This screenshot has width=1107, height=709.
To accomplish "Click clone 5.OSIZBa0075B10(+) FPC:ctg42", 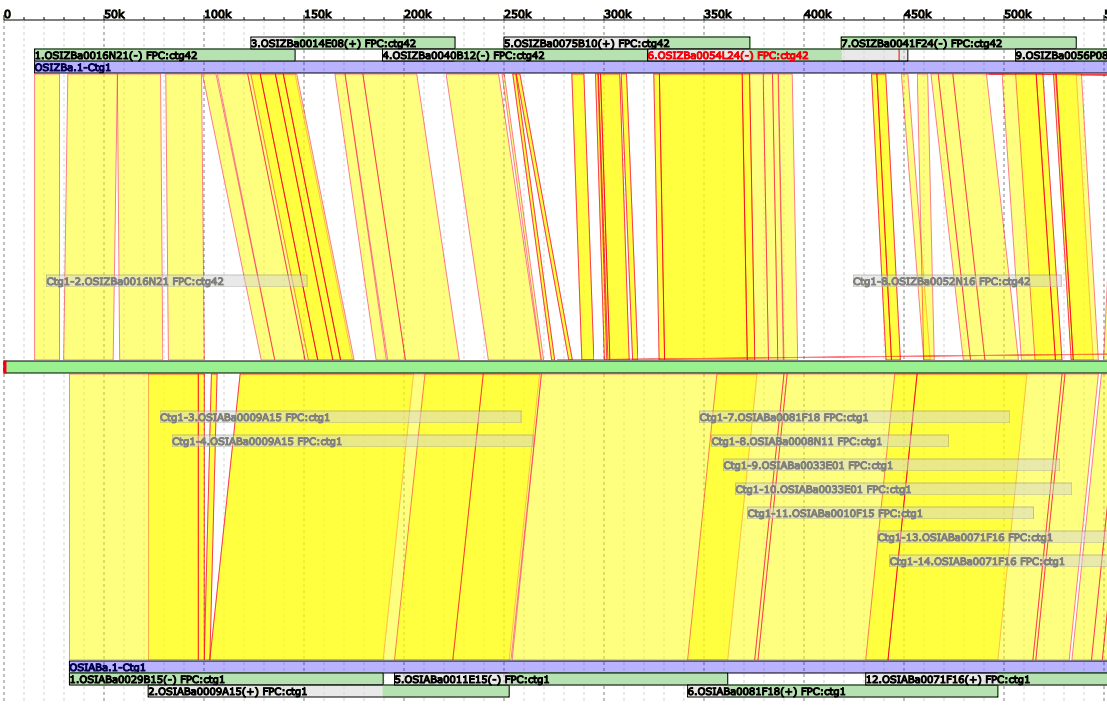I will click(x=586, y=43).
